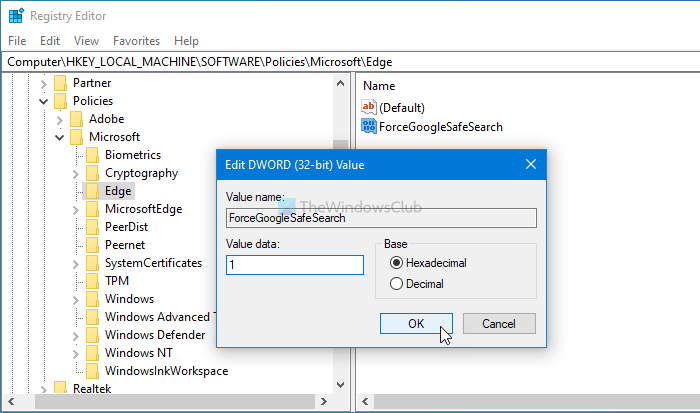Expand the Windows Defender key
Image resolution: width=700 pixels, height=413 pixels.
pyautogui.click(x=75, y=335)
